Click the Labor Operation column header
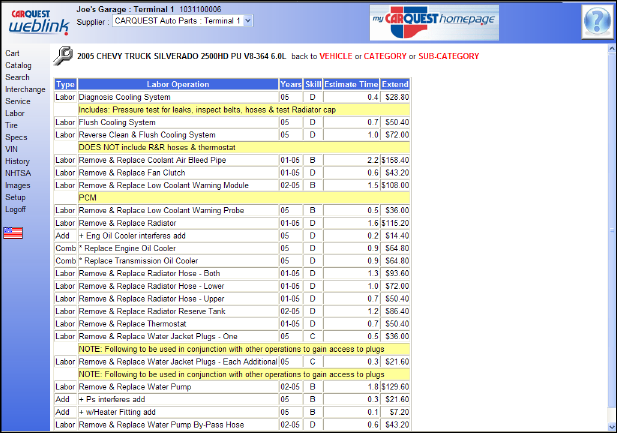 (x=178, y=84)
